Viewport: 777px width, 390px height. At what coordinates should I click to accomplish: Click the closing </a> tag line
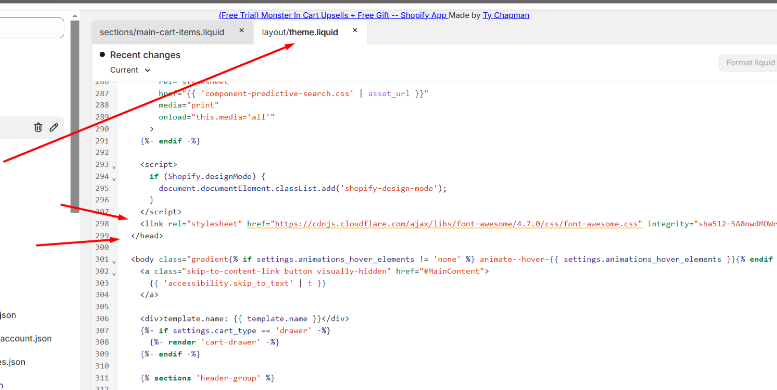(x=149, y=295)
